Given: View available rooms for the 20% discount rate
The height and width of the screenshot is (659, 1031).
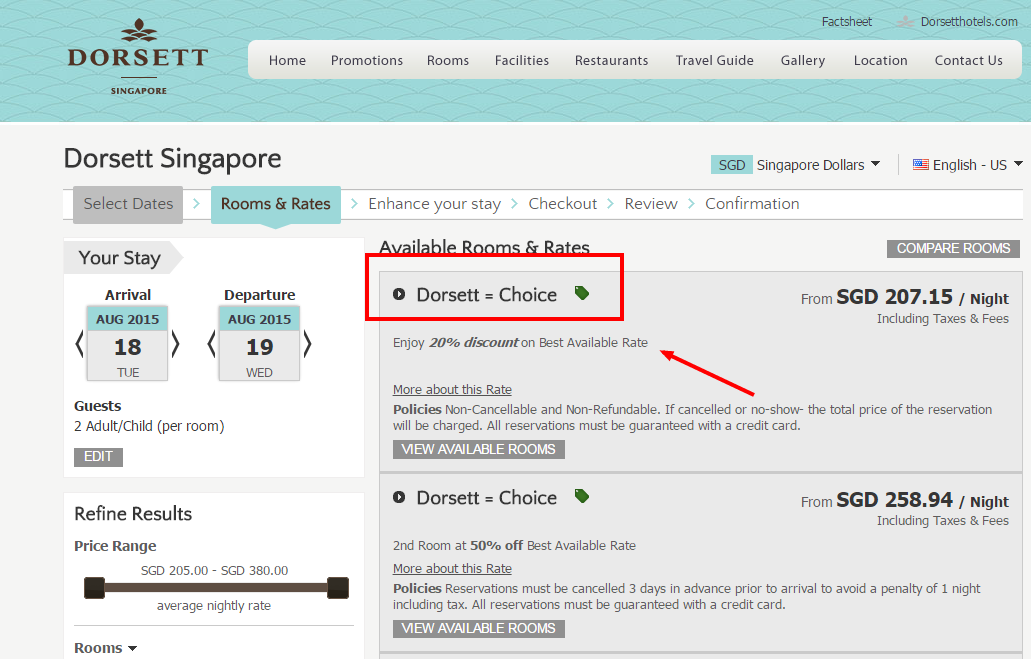Looking at the screenshot, I should tap(479, 449).
